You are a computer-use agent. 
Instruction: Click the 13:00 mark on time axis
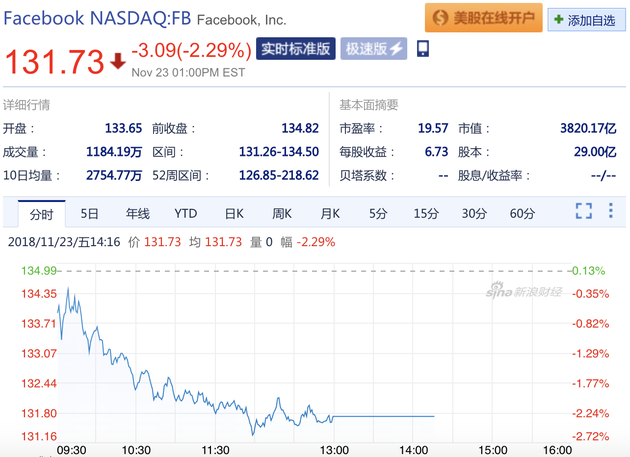point(333,450)
